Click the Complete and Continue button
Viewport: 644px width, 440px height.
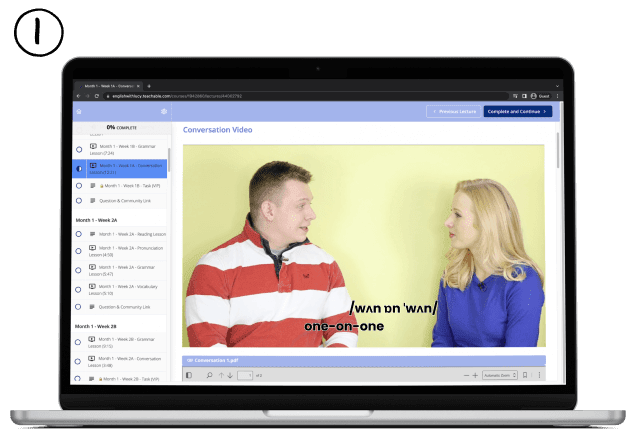pos(517,111)
